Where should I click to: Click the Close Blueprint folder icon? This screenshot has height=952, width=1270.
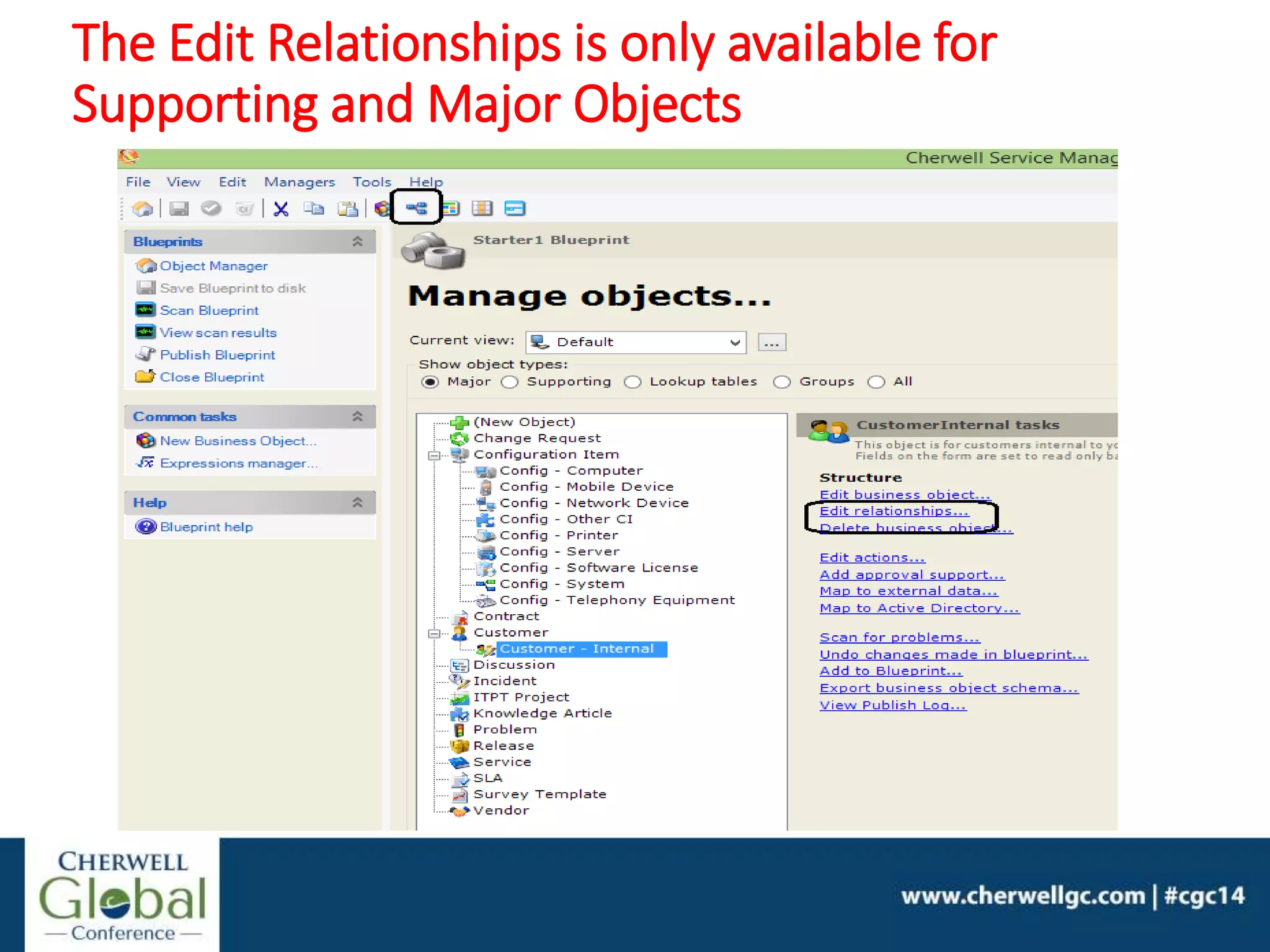[145, 376]
